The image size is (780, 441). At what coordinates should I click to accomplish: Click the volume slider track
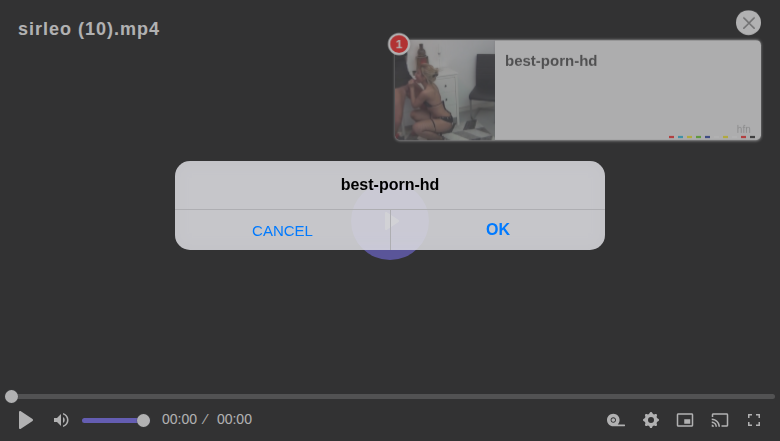click(113, 421)
